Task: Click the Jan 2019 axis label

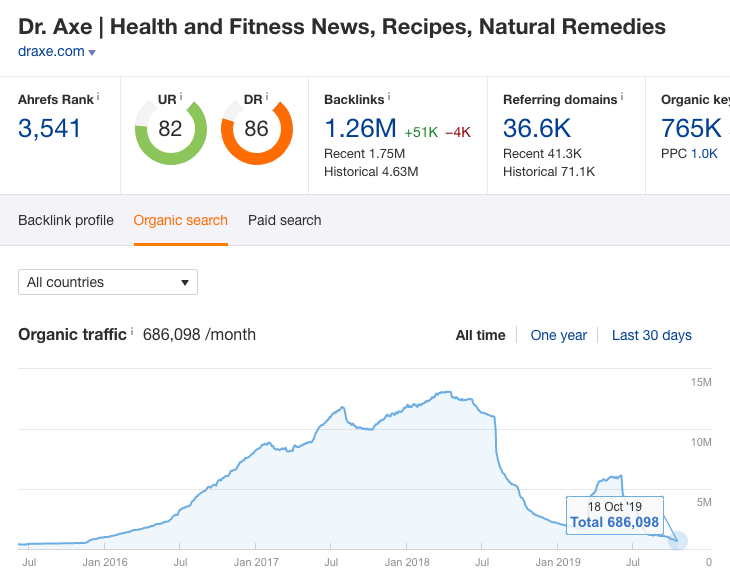Action: 558,562
